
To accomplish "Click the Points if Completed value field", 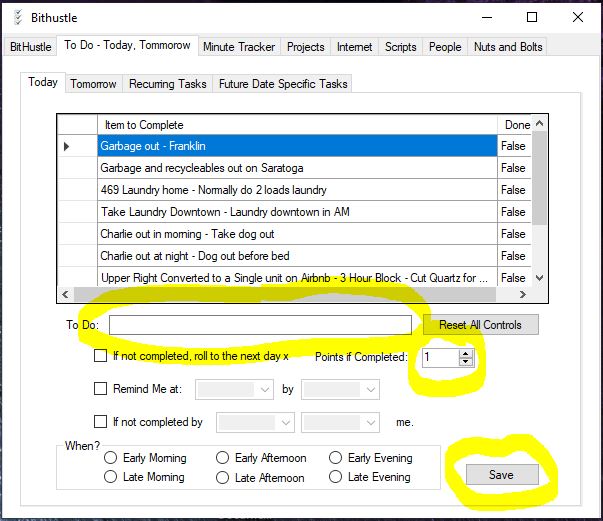I will pyautogui.click(x=440, y=358).
